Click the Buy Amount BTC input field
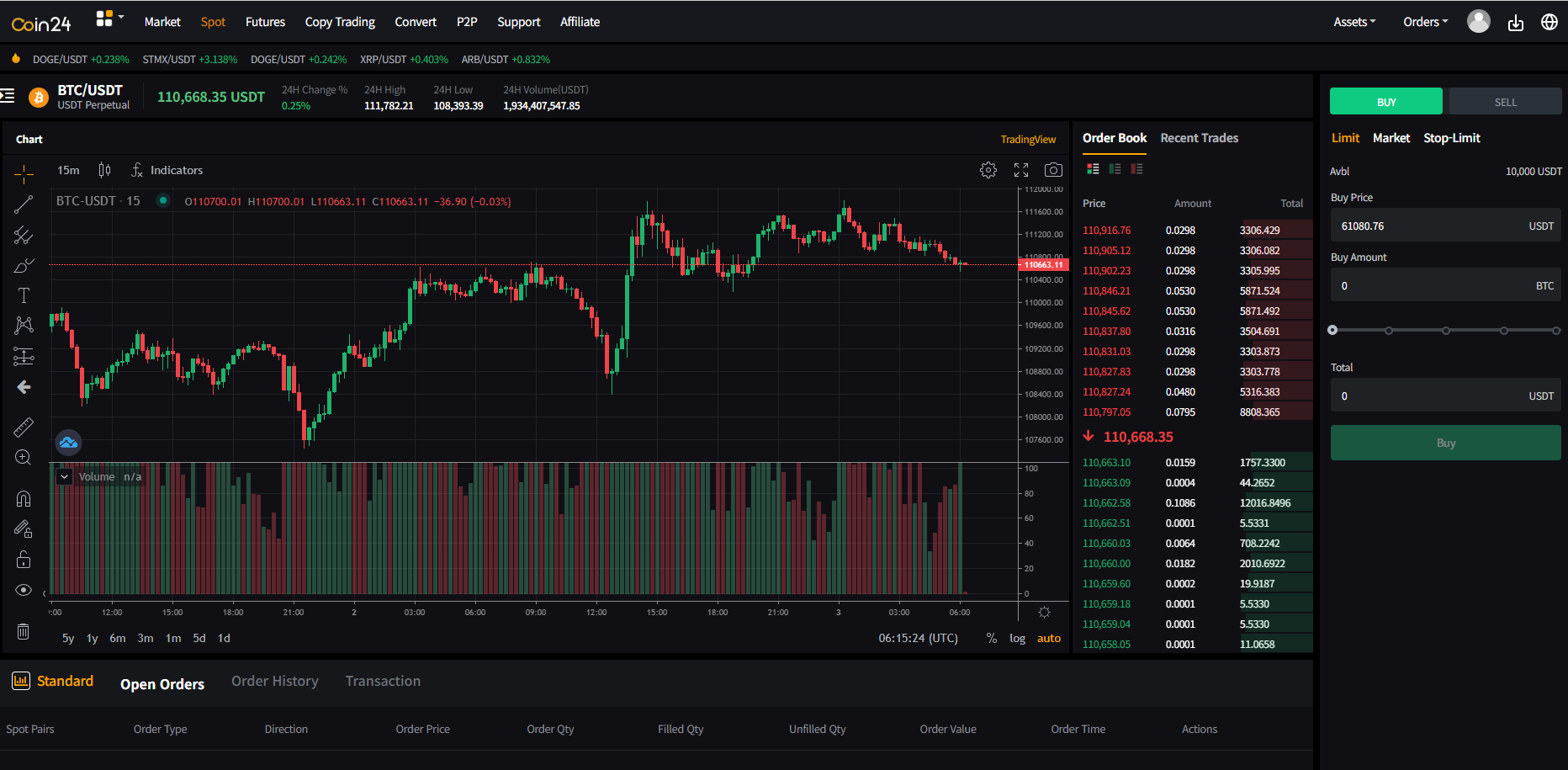This screenshot has height=770, width=1568. [1444, 285]
